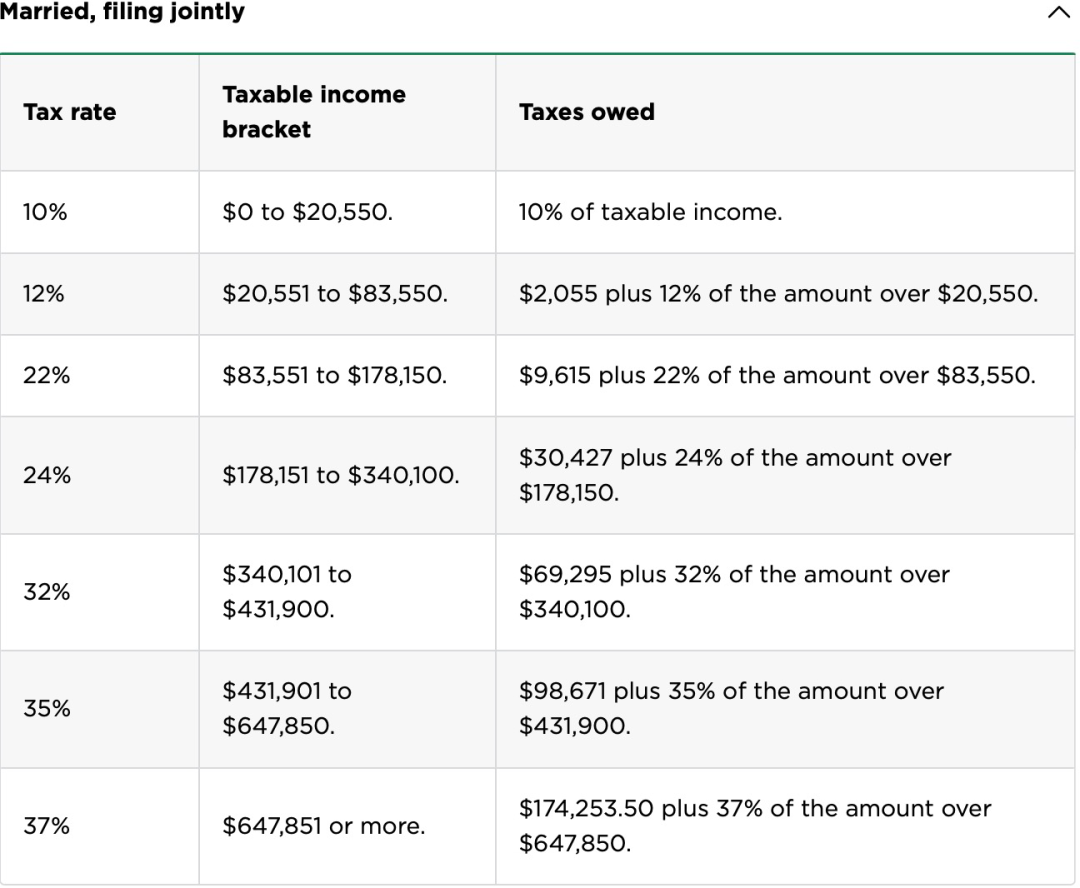Select the 10% of taxable income text
Image resolution: width=1080 pixels, height=888 pixels.
[x=650, y=212]
